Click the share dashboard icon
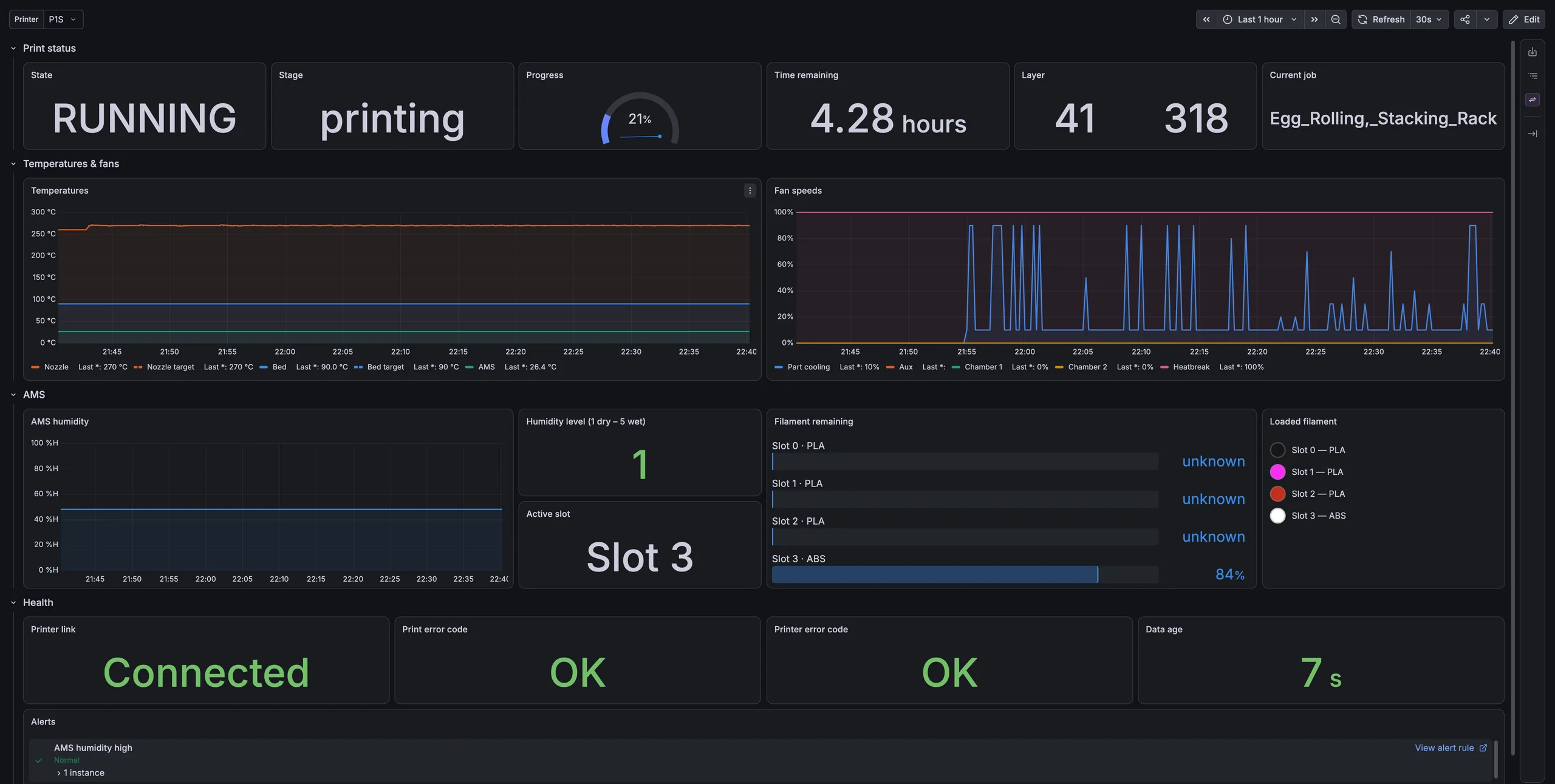 coord(1465,19)
